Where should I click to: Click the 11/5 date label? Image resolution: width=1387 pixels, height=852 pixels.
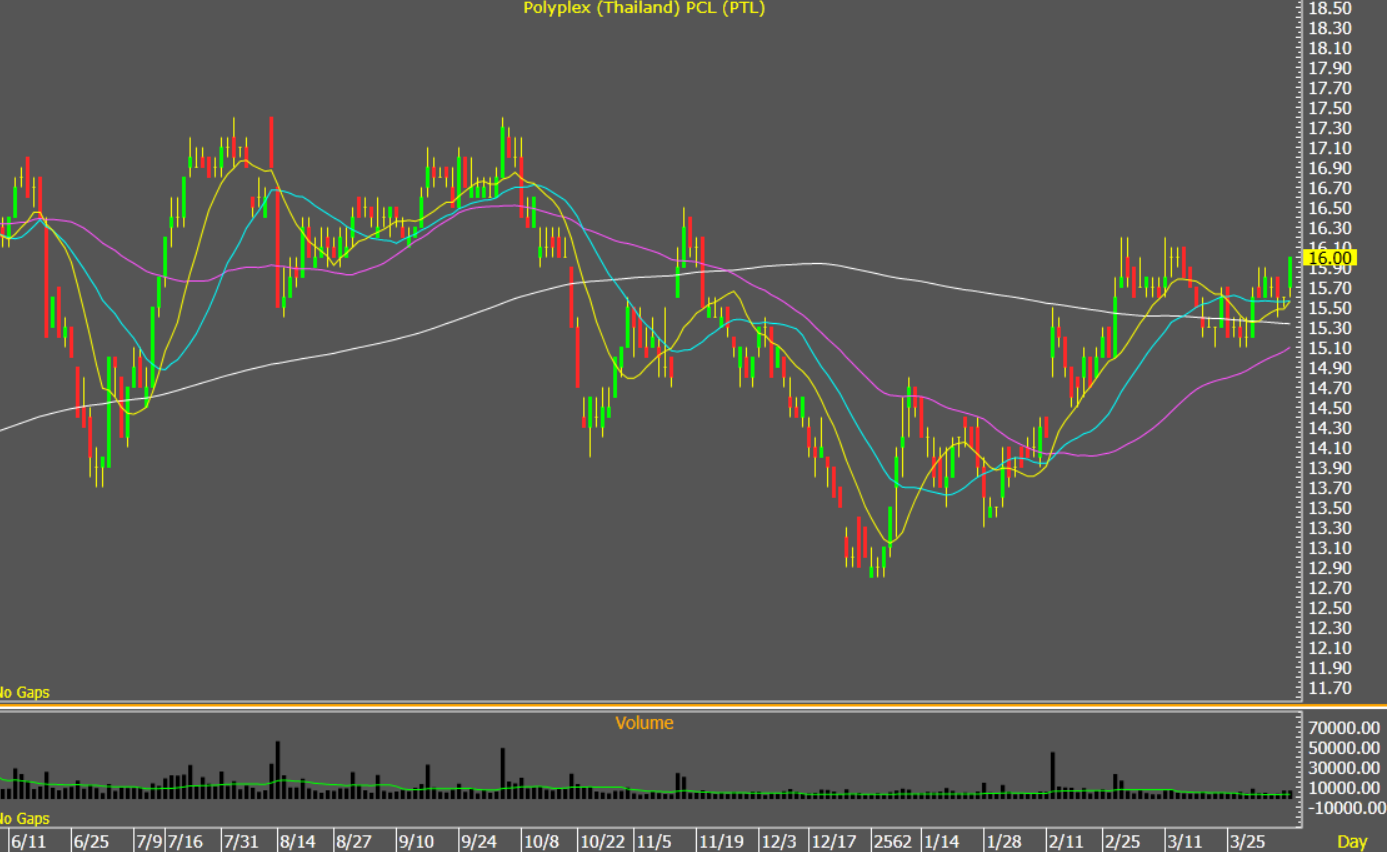tap(654, 840)
